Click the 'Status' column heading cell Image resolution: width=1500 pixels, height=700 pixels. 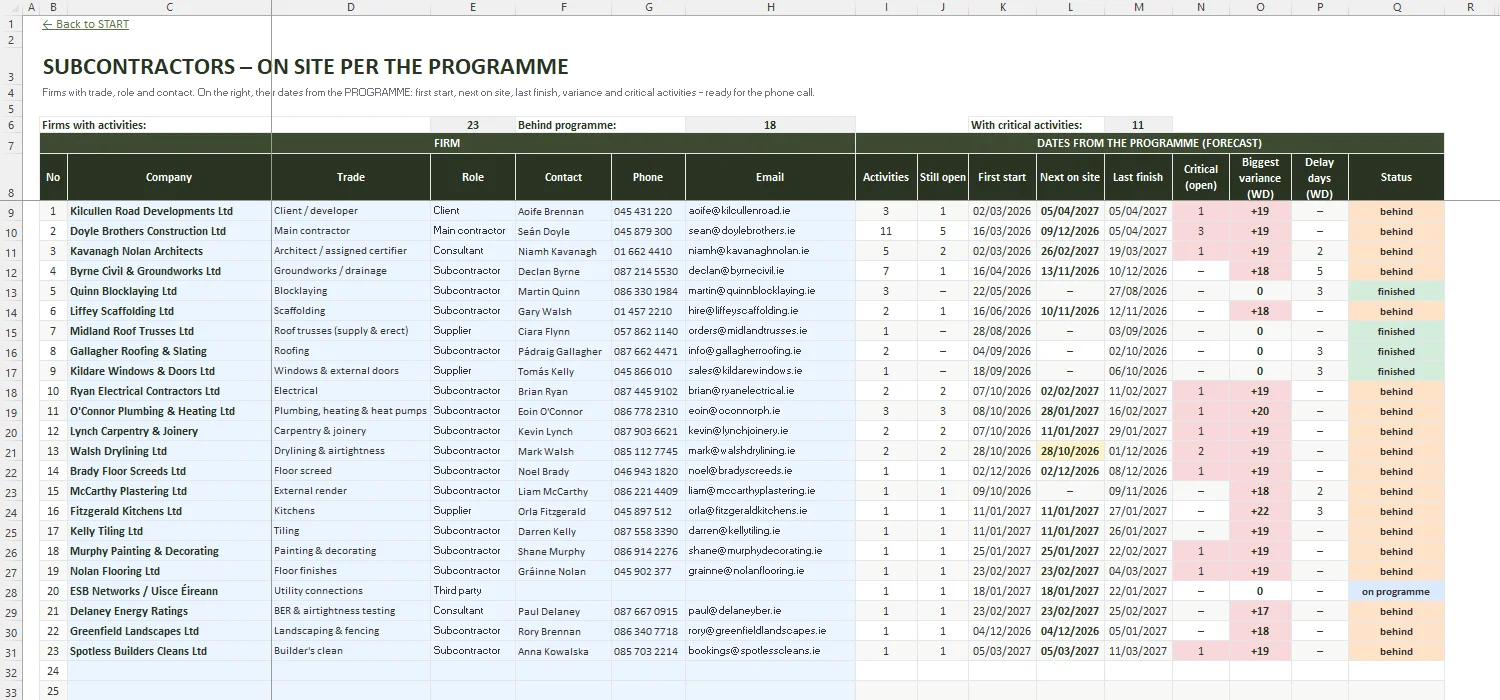1396,177
